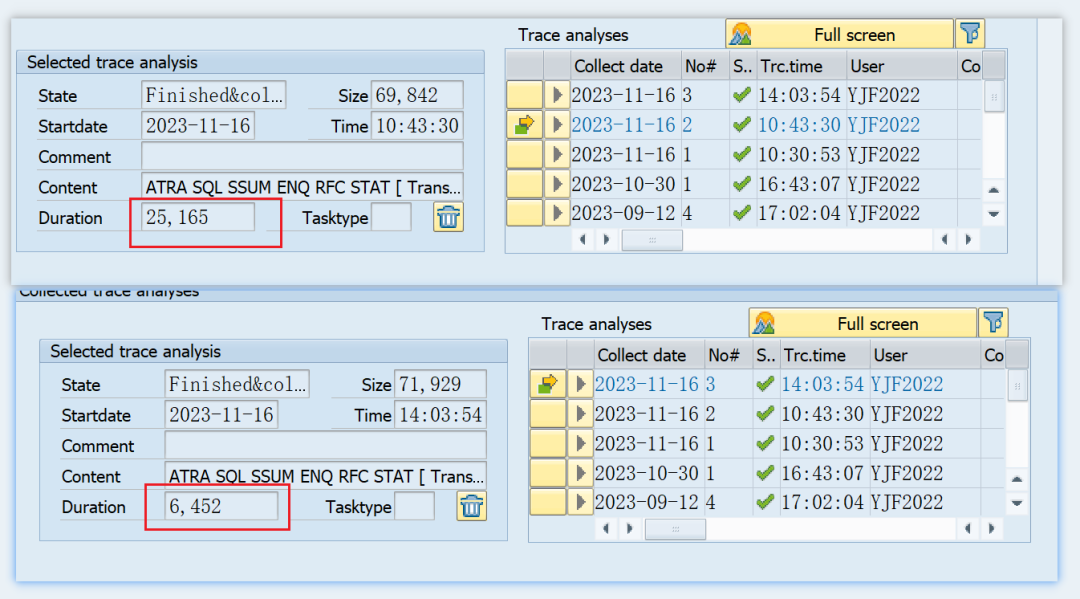Click Content field in top panel
The width and height of the screenshot is (1080, 599).
[x=302, y=187]
